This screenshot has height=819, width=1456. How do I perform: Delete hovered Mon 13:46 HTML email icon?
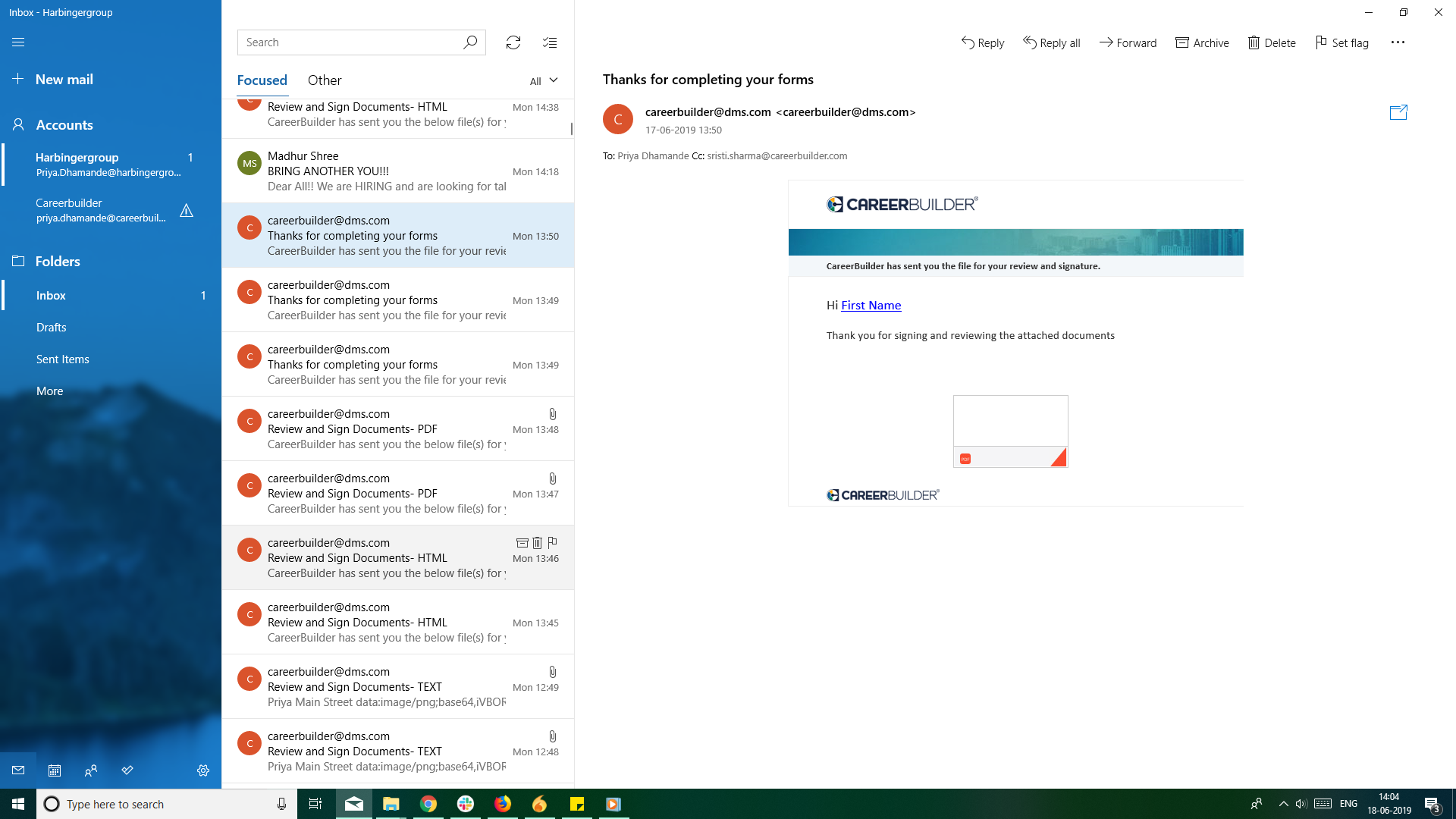(x=537, y=542)
